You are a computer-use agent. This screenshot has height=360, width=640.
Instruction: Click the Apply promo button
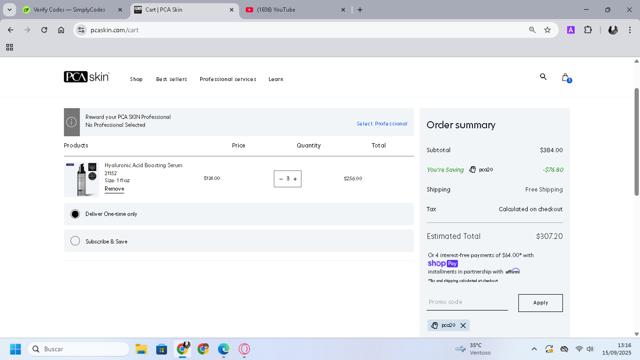tap(540, 303)
